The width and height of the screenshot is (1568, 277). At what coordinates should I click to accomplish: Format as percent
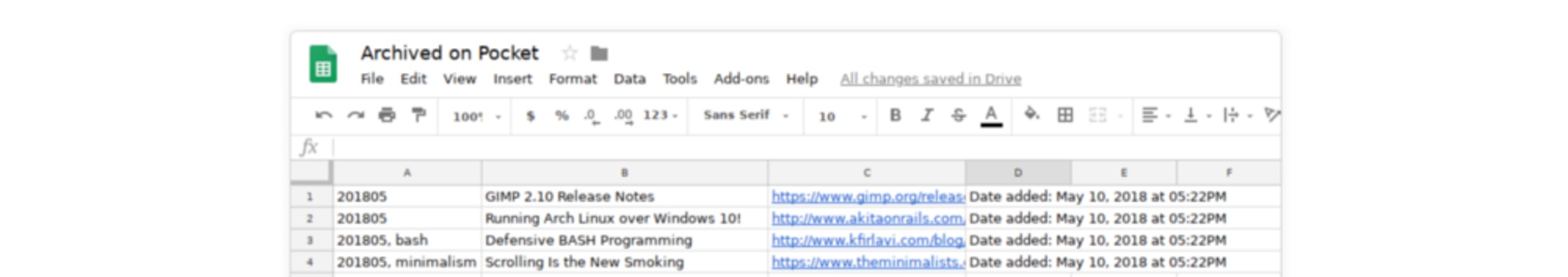562,115
